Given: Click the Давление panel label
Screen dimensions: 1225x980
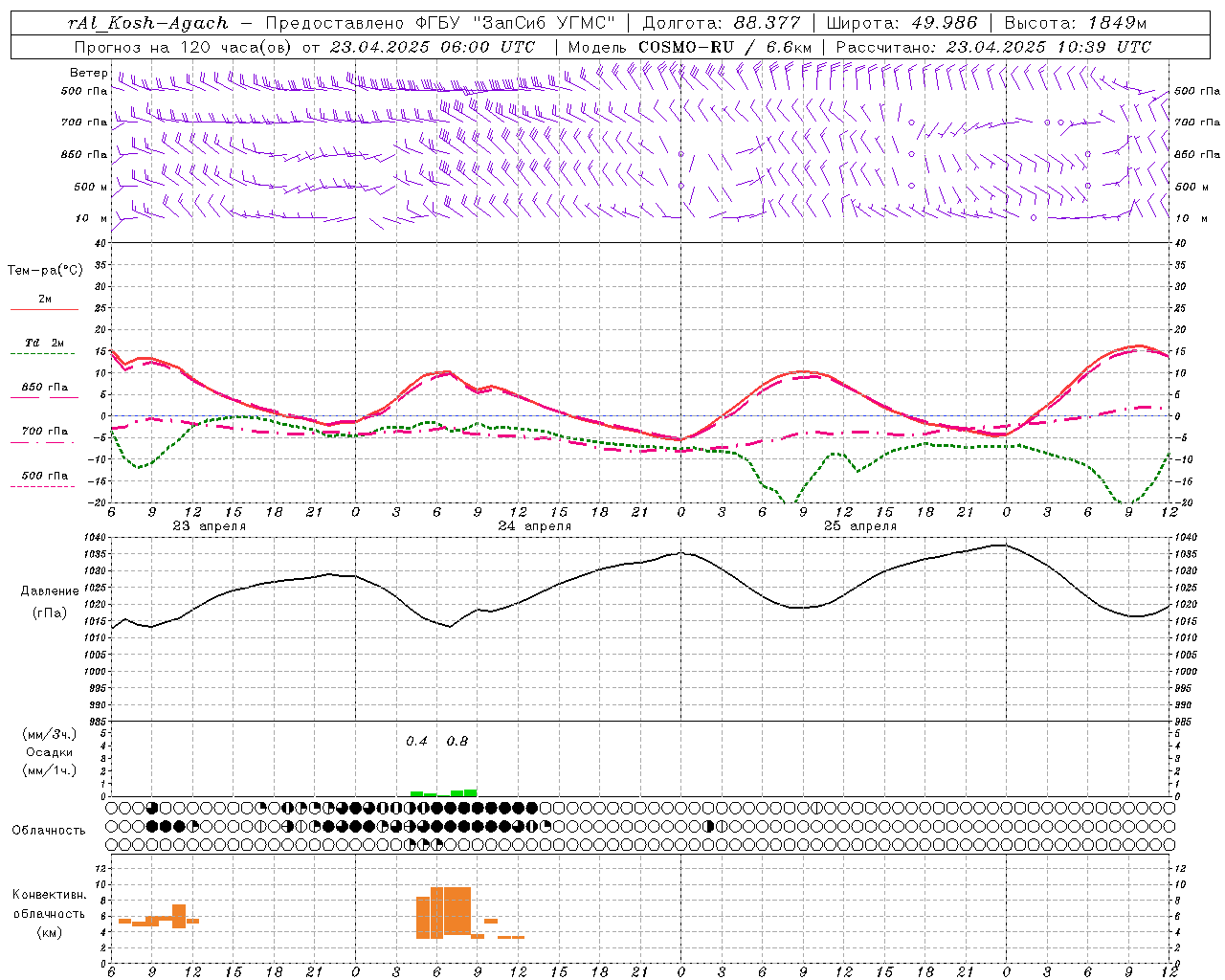Looking at the screenshot, I should coord(50,591).
